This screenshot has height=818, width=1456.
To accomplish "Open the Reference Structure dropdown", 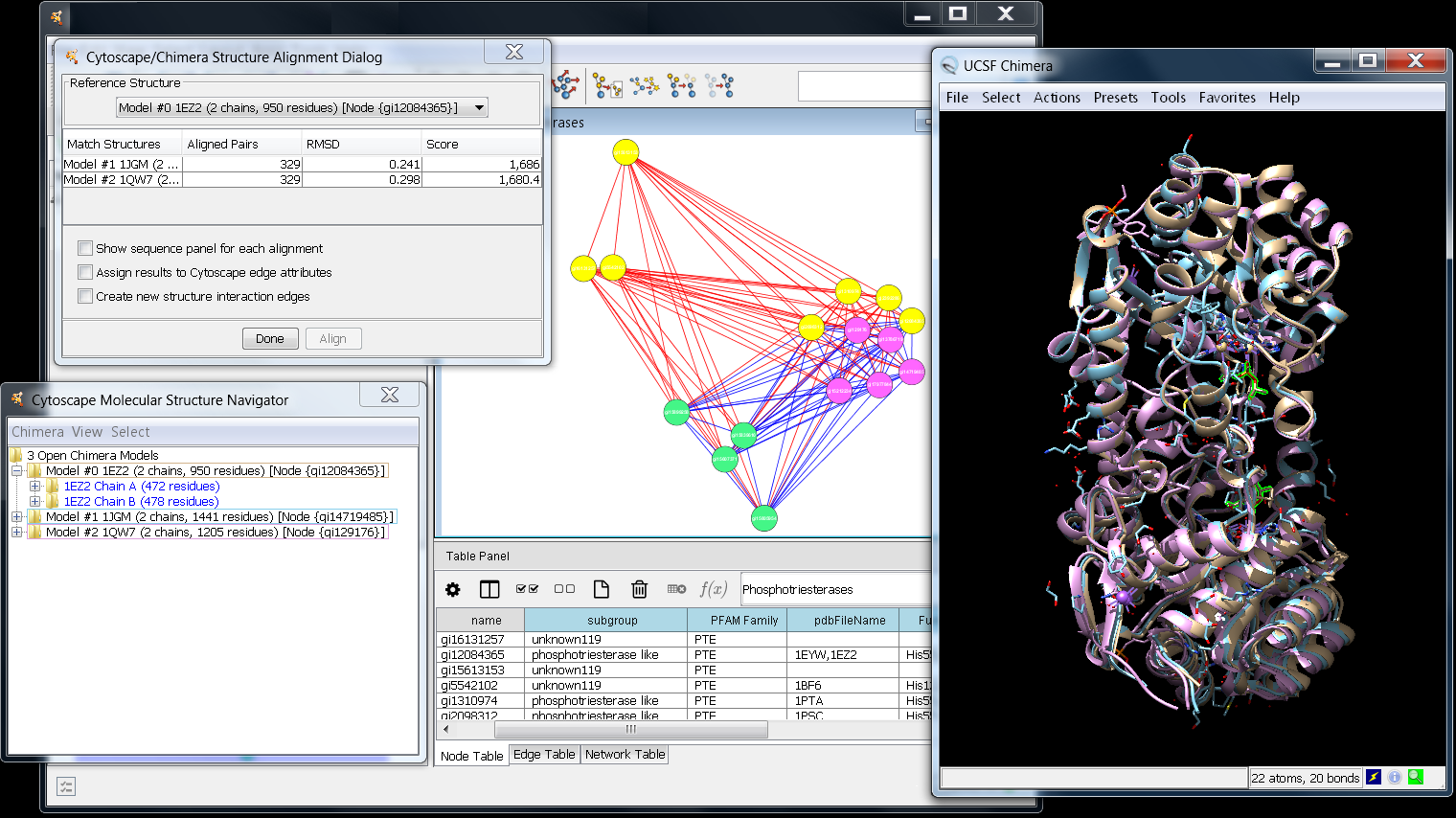I will [x=479, y=107].
